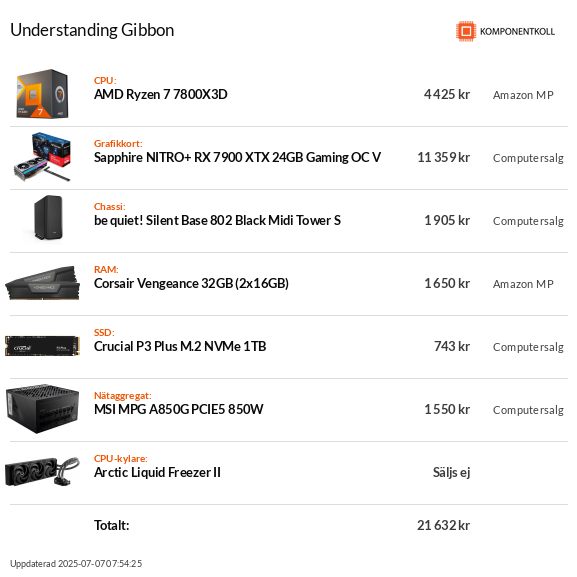Open Computersalg store for graphics card
This screenshot has width=577, height=577.
click(x=528, y=158)
